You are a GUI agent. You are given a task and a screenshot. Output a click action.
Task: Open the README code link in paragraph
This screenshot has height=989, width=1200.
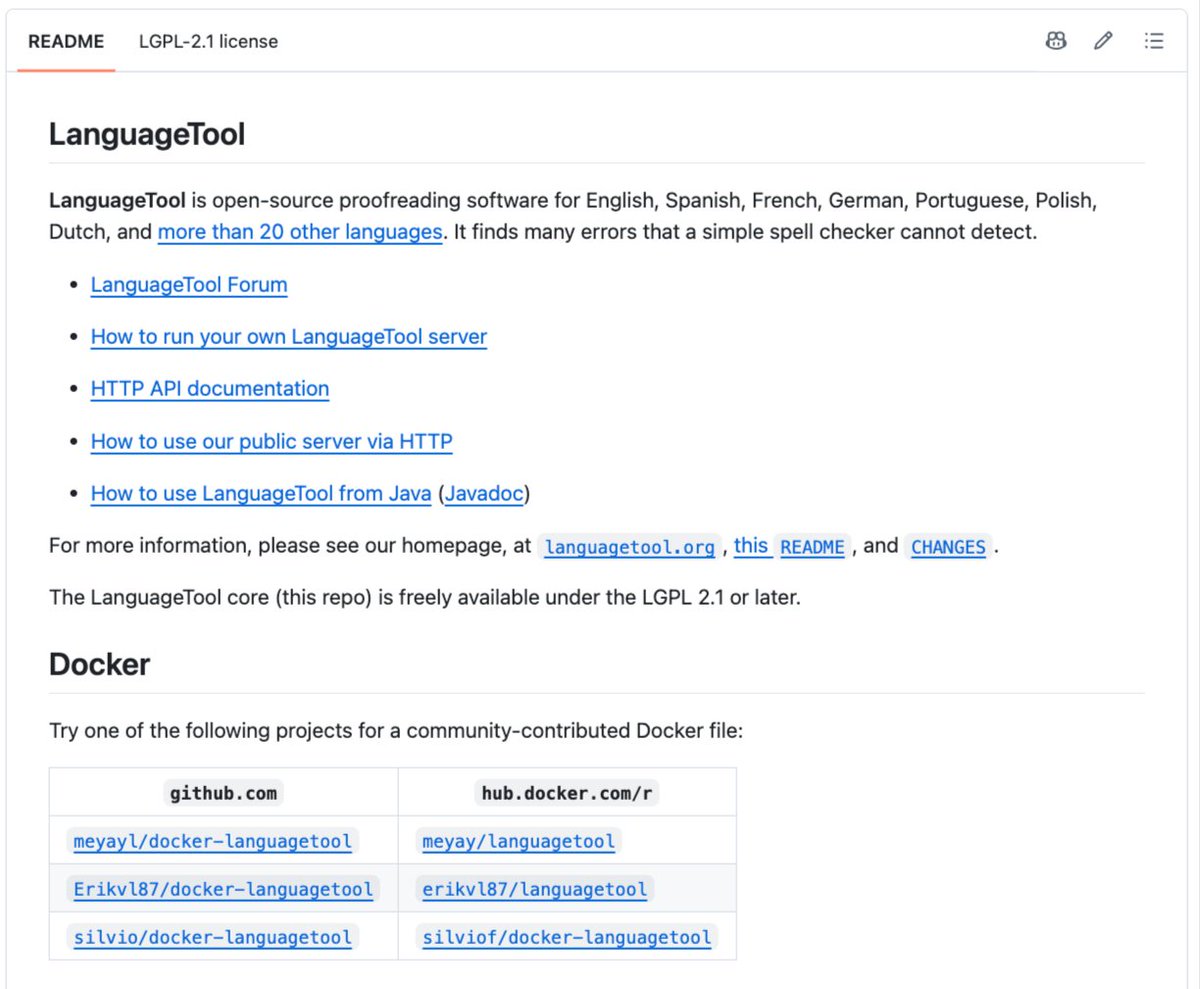[x=812, y=547]
